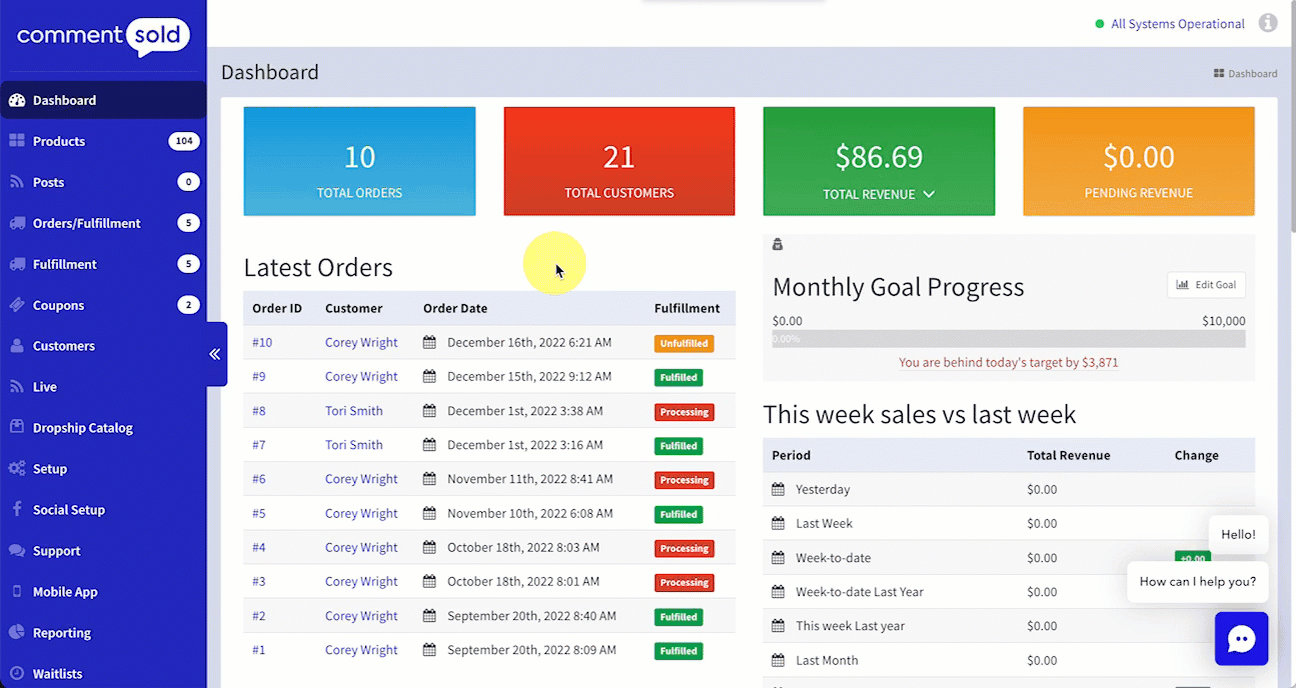This screenshot has width=1296, height=688.
Task: Click the calendar icon in order #10 row
Action: coord(429,343)
